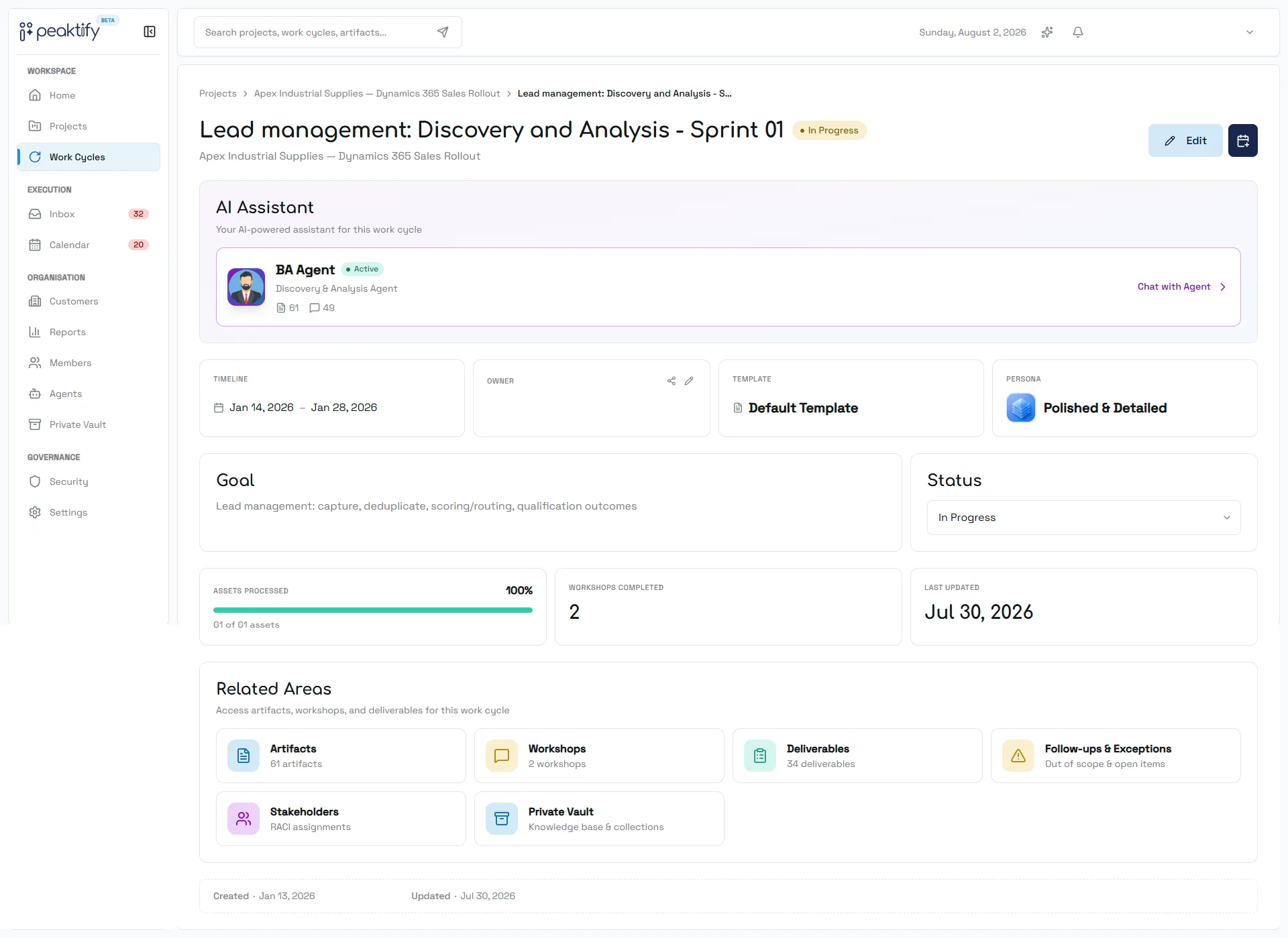Open Workshops related area card
The image size is (1288, 938).
pos(599,756)
